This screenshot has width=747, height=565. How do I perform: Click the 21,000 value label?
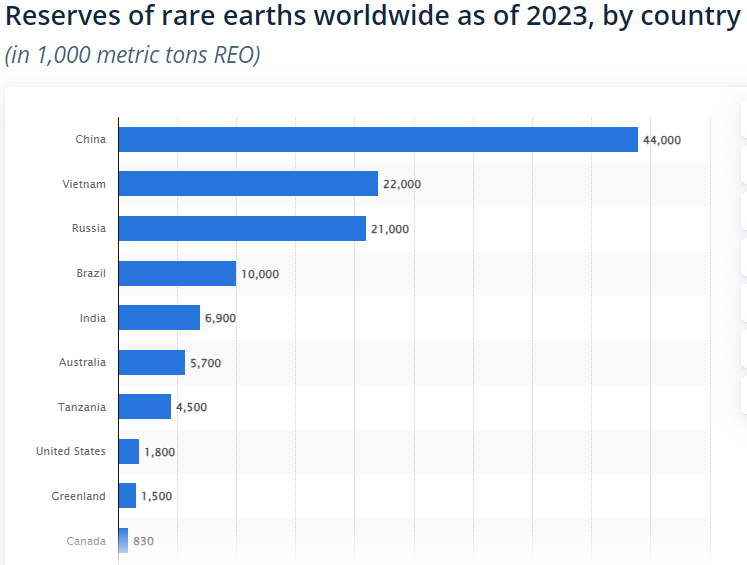(x=390, y=229)
